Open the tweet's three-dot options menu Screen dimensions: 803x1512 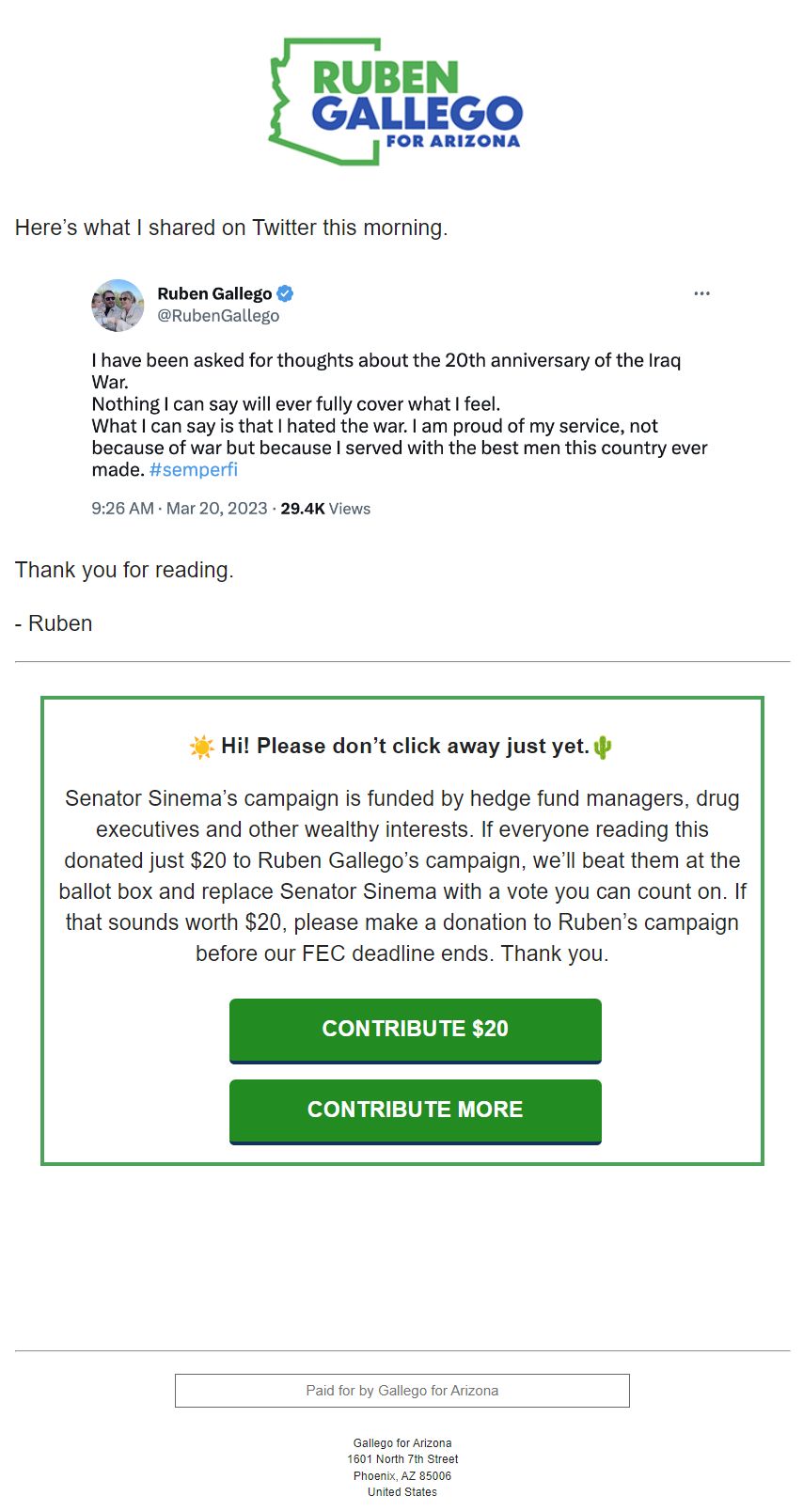pyautogui.click(x=701, y=293)
